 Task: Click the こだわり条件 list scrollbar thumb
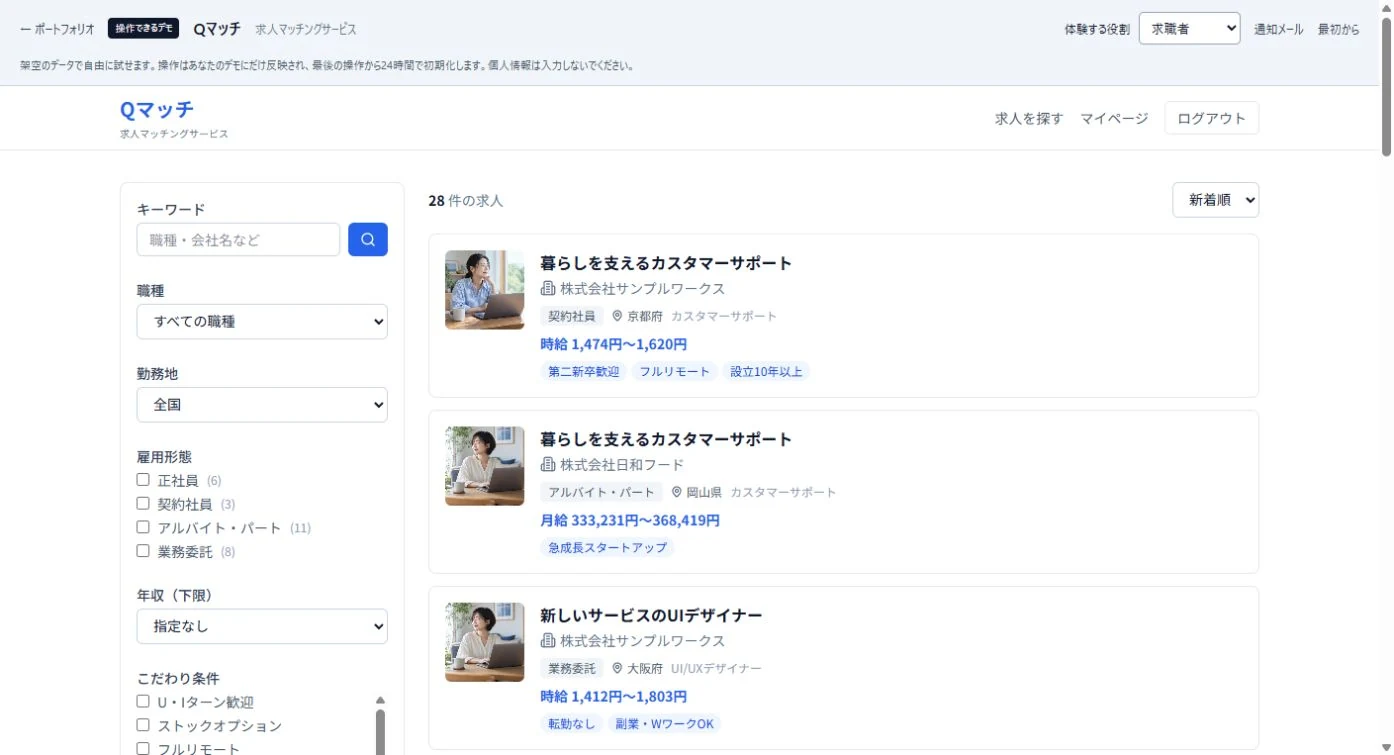(x=380, y=732)
